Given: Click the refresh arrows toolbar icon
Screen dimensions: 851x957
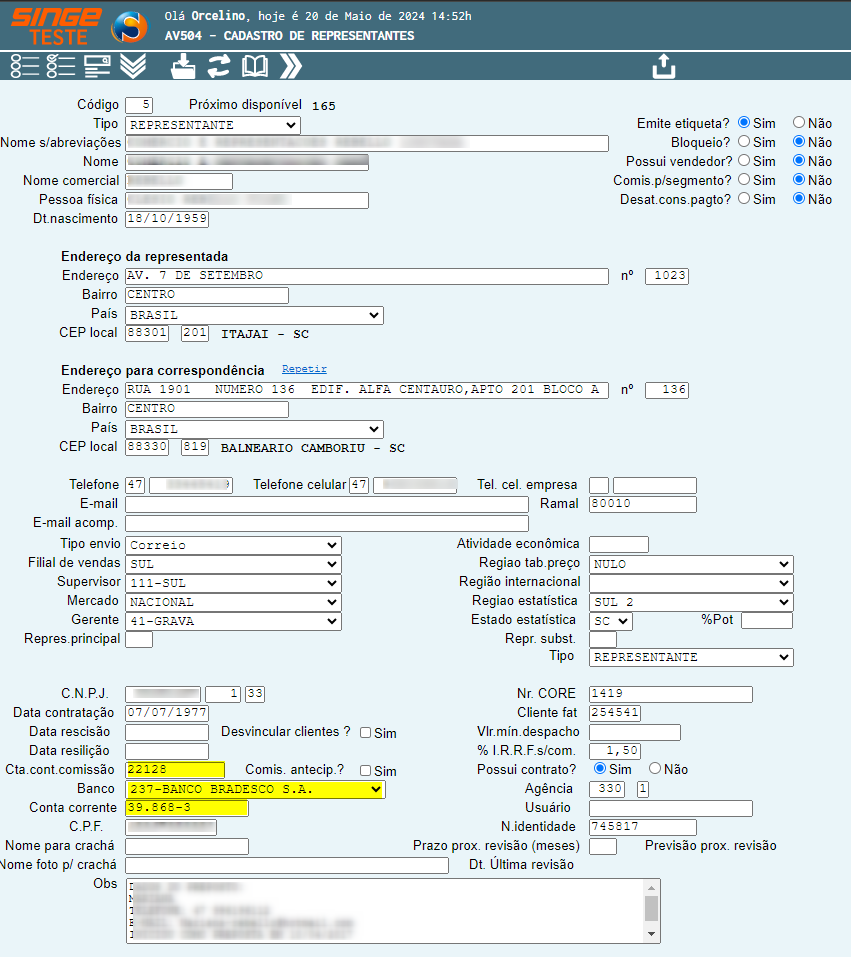Looking at the screenshot, I should click(x=218, y=67).
